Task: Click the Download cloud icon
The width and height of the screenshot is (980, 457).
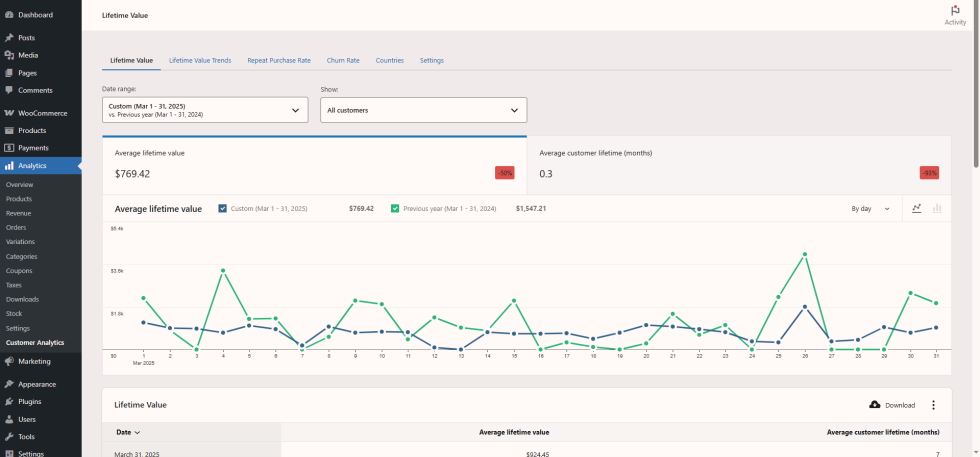Action: [x=875, y=405]
